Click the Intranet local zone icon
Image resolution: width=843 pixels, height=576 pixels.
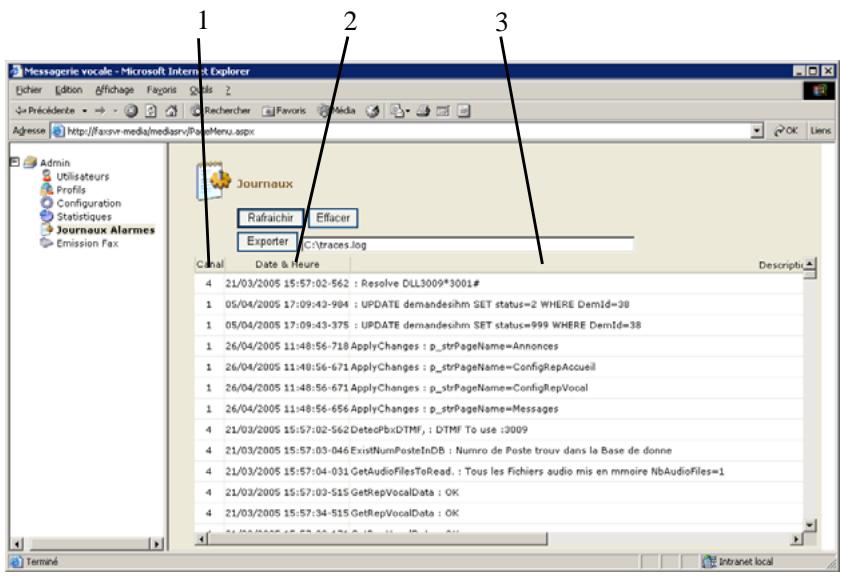tap(709, 561)
